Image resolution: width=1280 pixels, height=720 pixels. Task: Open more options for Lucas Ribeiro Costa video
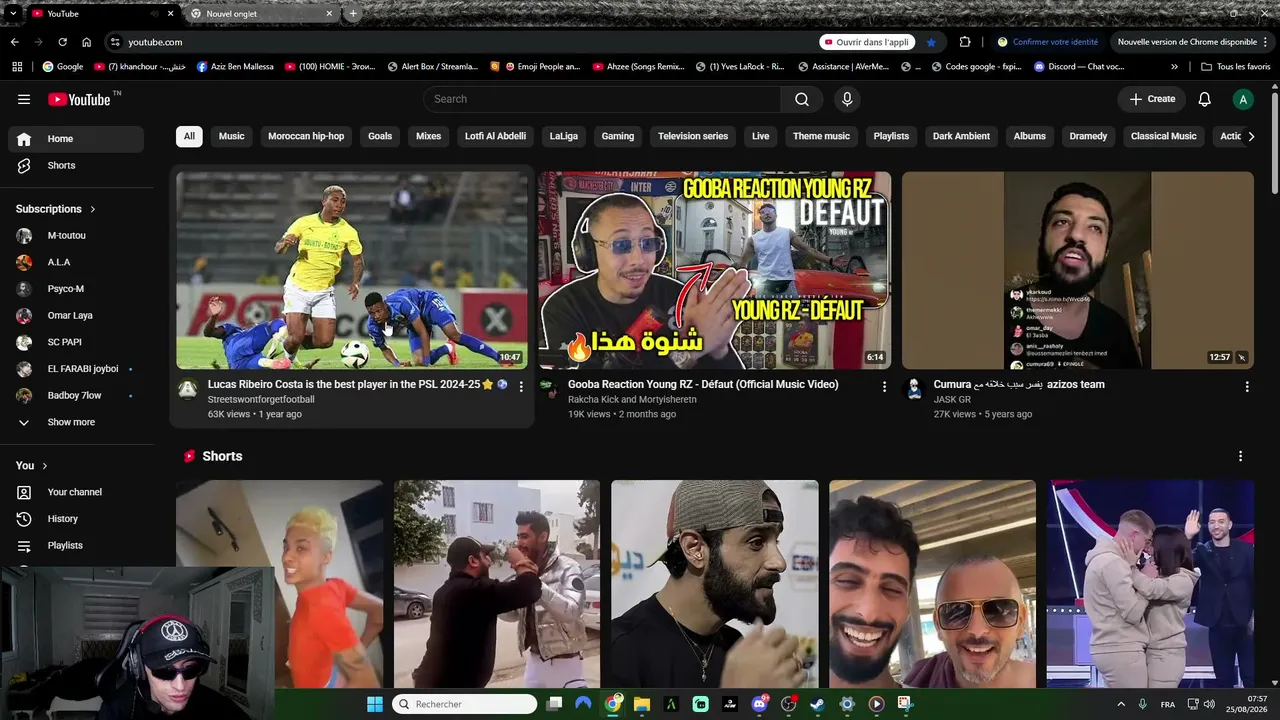(x=521, y=386)
